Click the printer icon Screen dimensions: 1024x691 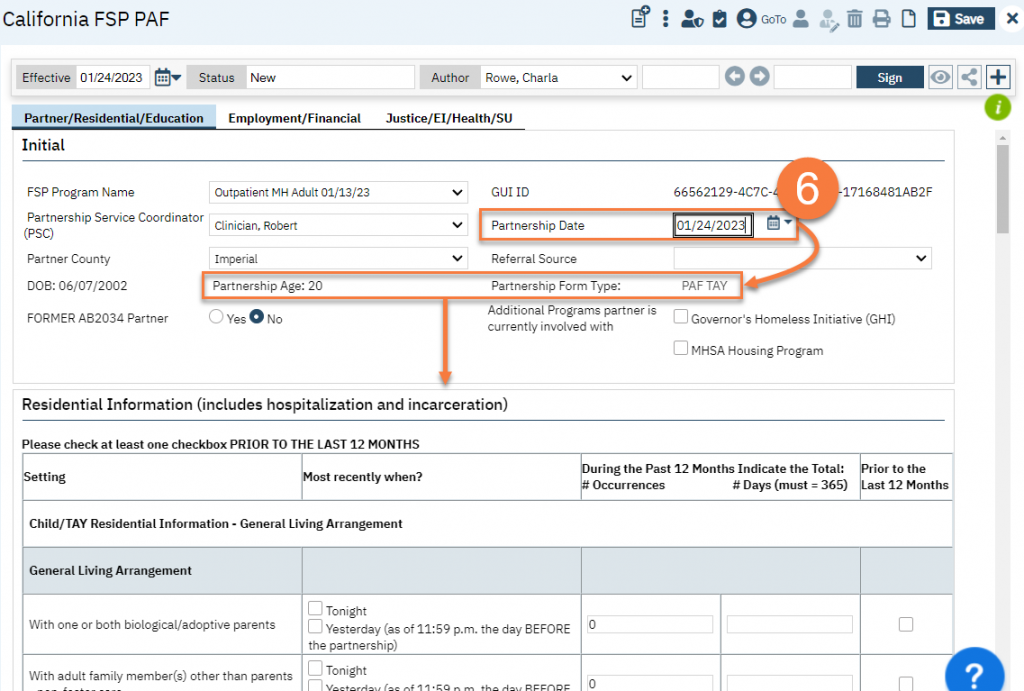pos(881,19)
